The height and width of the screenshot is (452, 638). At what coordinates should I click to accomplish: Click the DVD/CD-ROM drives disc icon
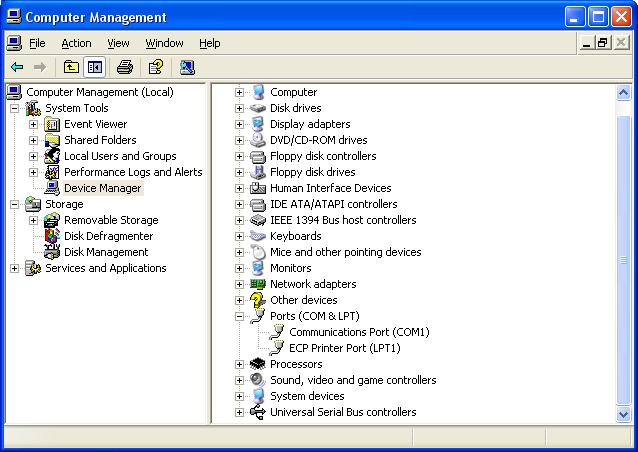pyautogui.click(x=258, y=140)
